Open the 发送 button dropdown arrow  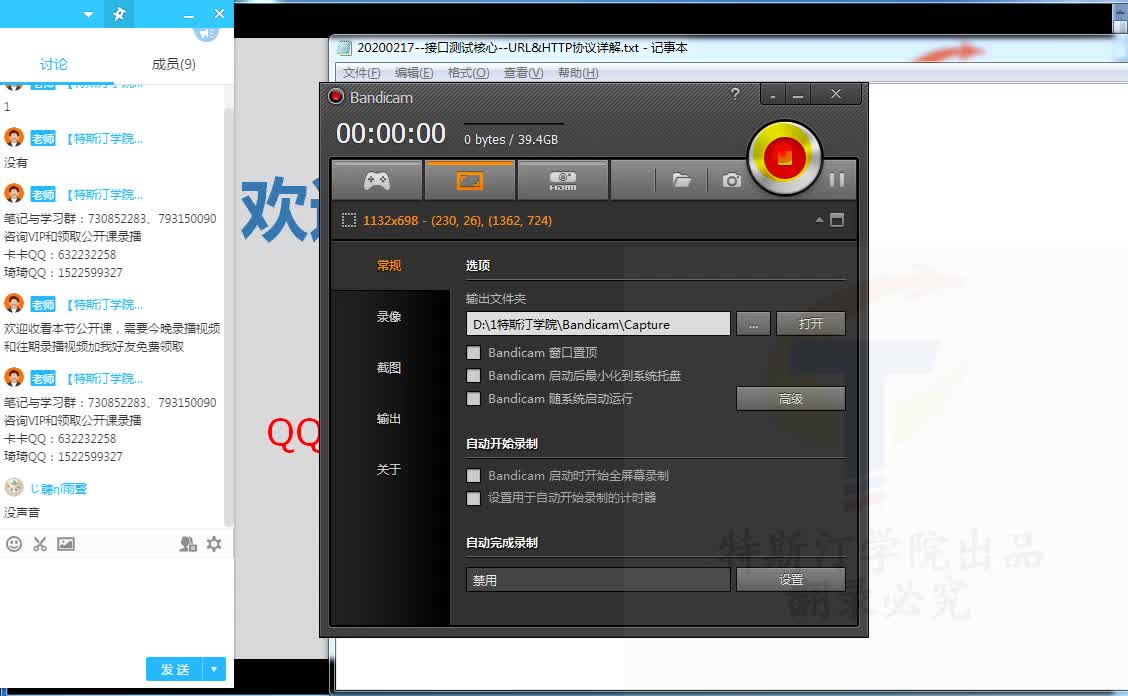pos(213,669)
